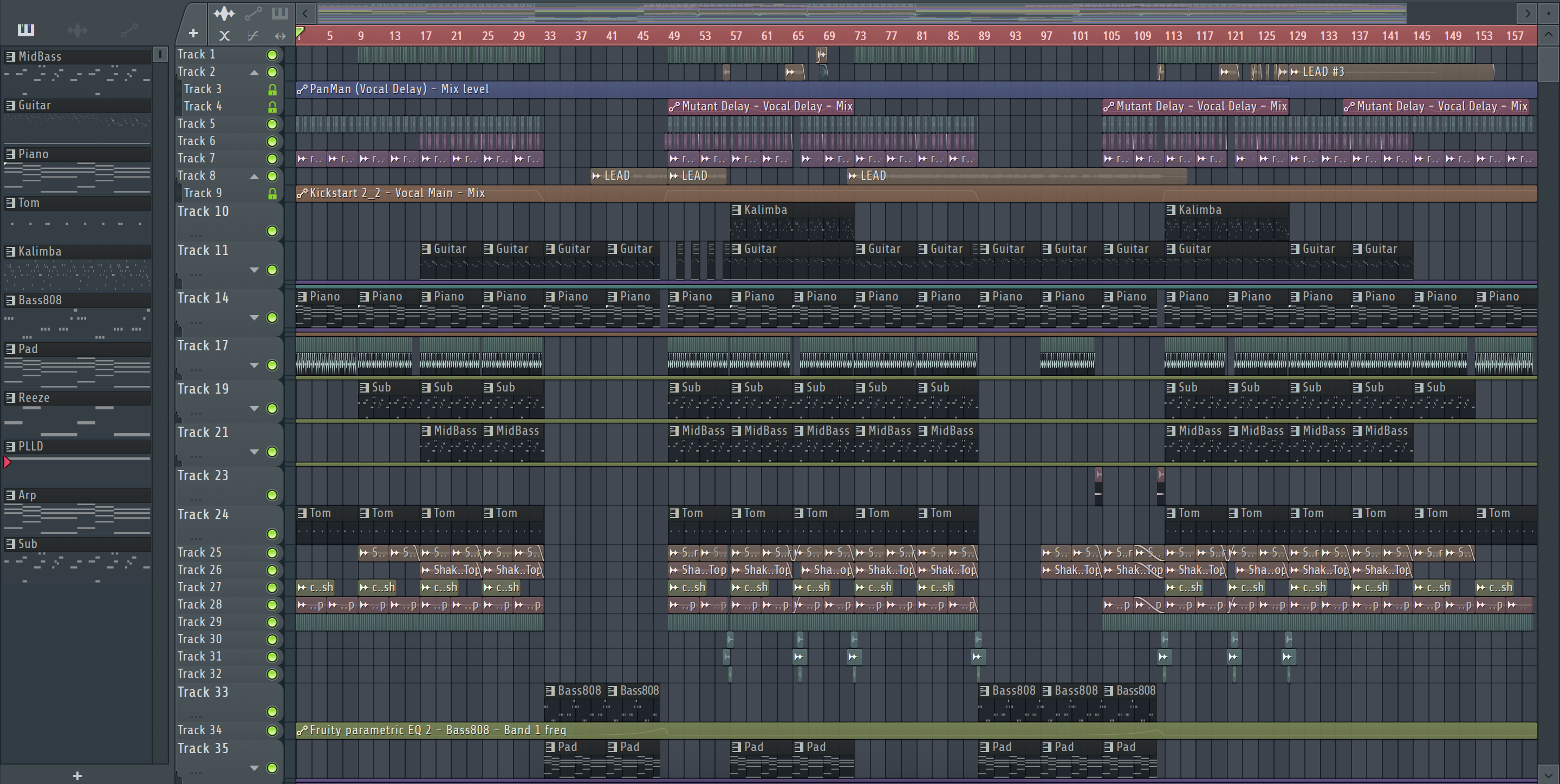Toggle the stretch arrows icon in the playlist toolbar

[280, 36]
